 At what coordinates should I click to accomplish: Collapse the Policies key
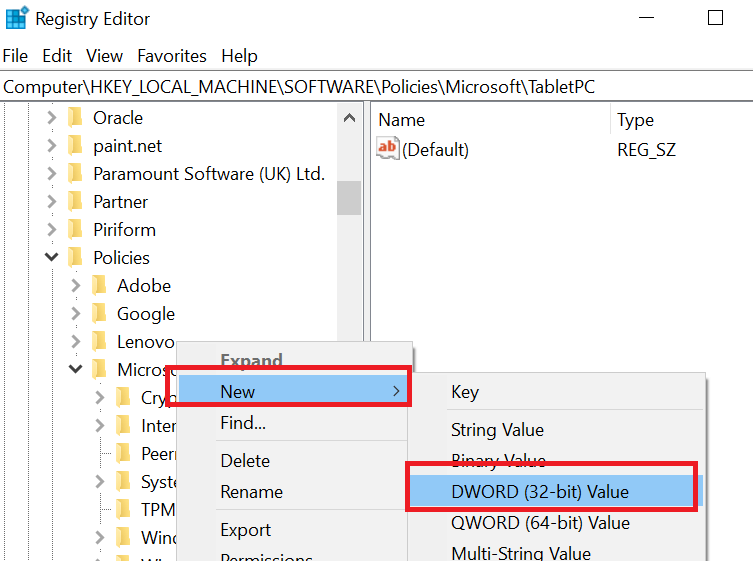click(x=52, y=257)
